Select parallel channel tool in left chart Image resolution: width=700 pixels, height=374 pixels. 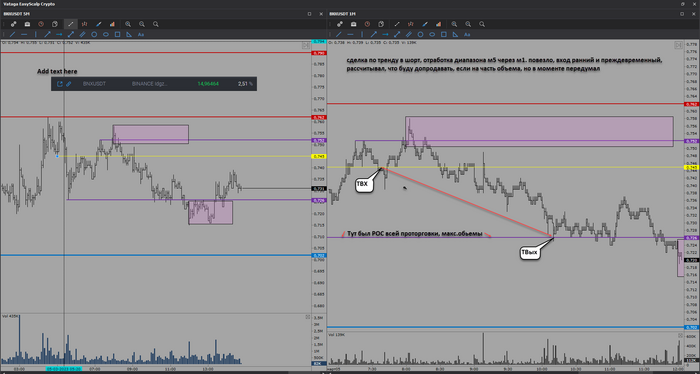click(x=83, y=34)
